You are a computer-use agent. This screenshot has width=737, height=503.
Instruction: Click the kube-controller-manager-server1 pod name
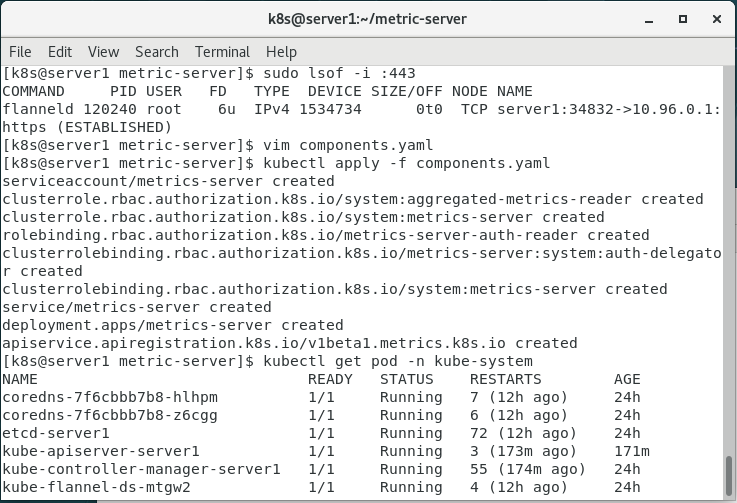coord(141,469)
